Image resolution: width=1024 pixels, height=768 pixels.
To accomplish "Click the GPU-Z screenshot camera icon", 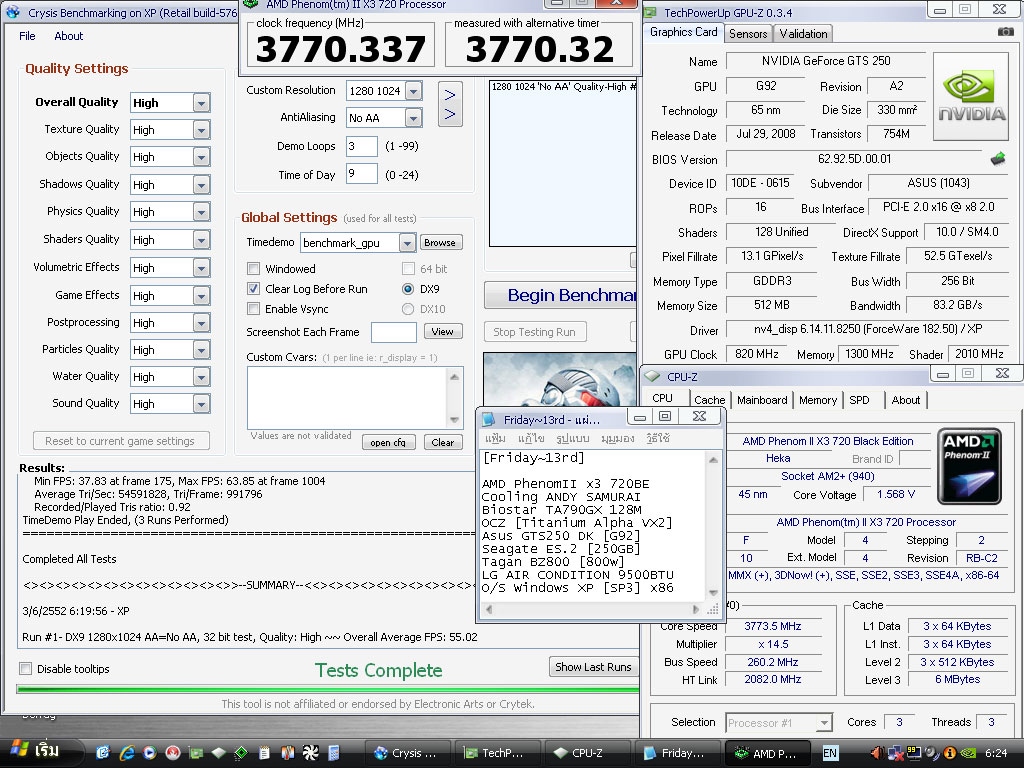I will [1005, 32].
